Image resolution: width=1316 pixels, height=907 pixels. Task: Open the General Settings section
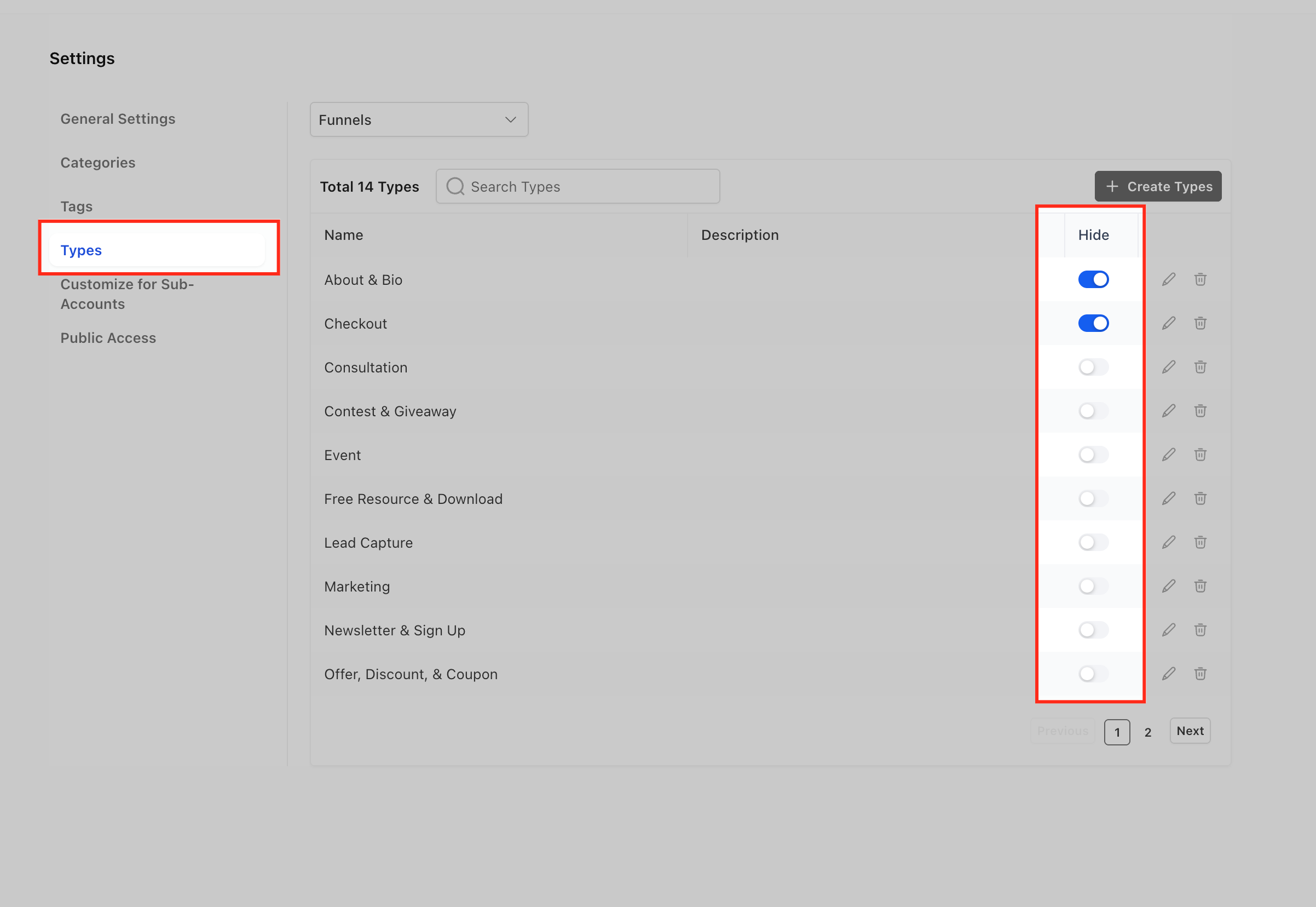[118, 119]
